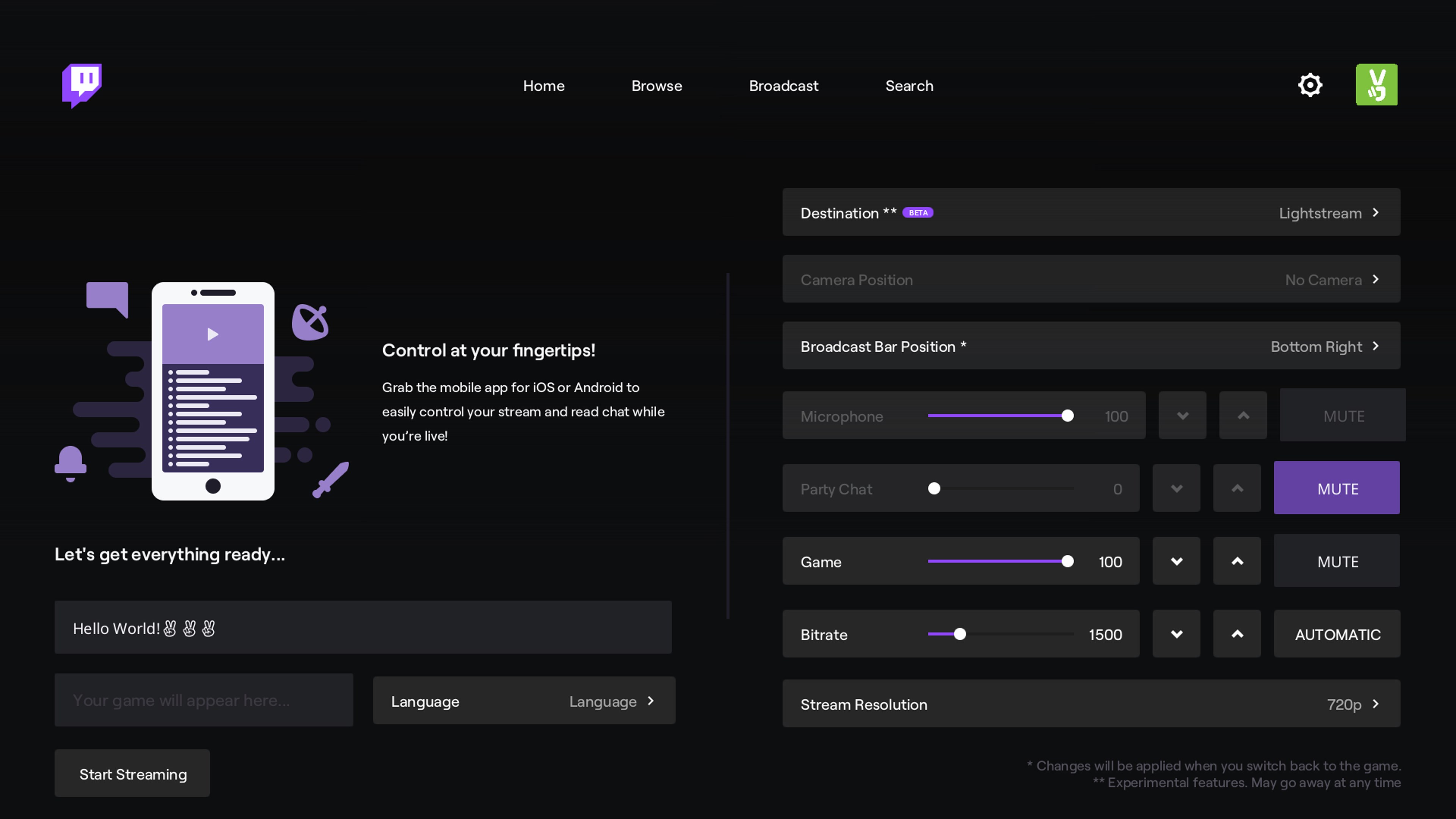
Task: Go to the Browse section
Action: [x=656, y=86]
